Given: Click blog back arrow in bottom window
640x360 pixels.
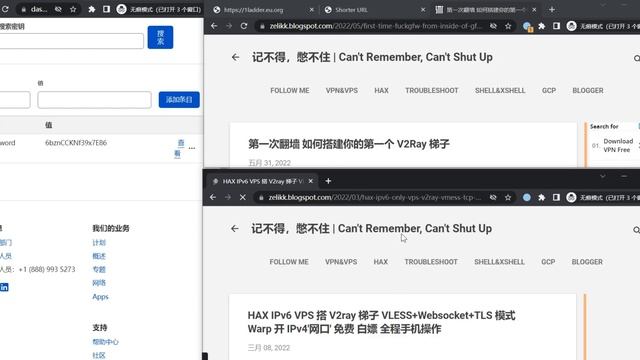Looking at the screenshot, I should [x=235, y=229].
